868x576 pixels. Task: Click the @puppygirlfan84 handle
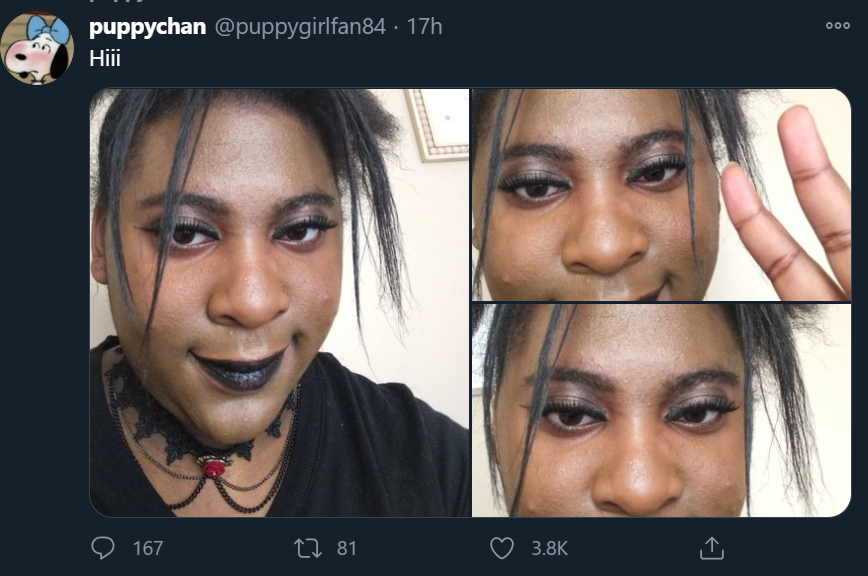click(300, 27)
